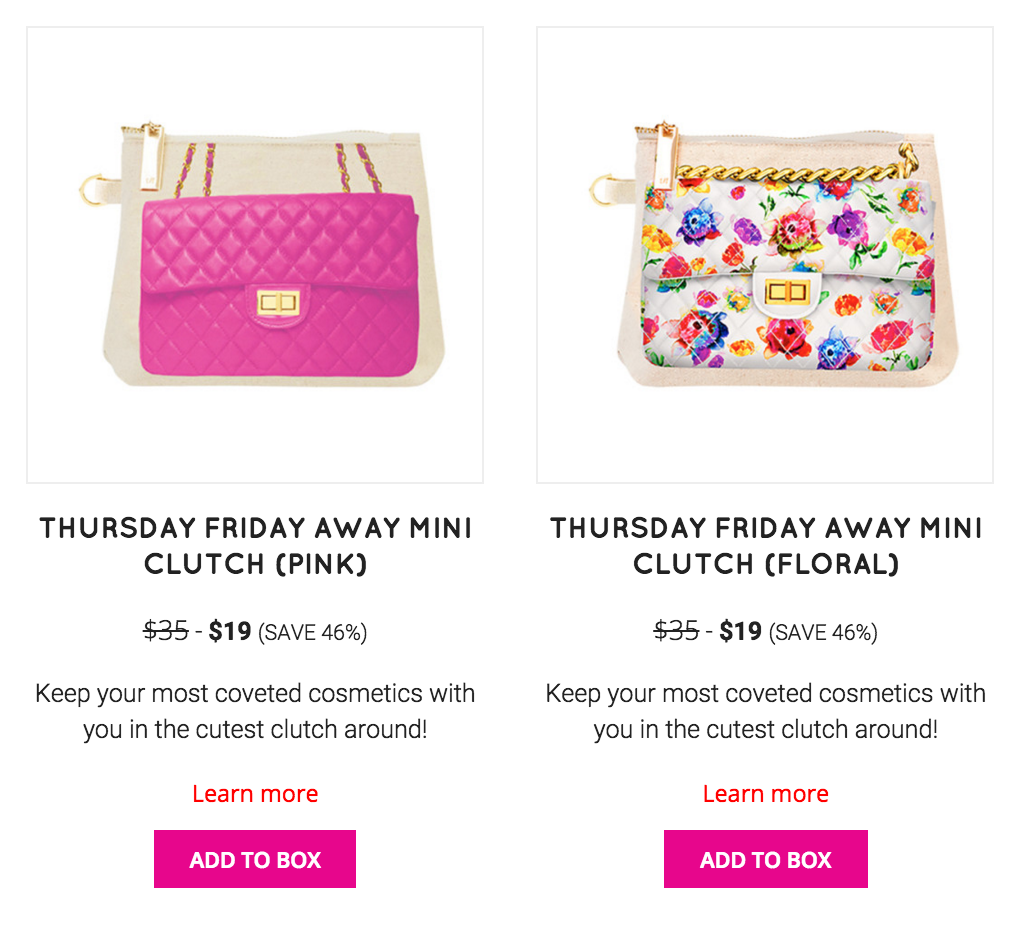Select the bold $19 price for floral clutch
Viewport: 1032px width, 952px height.
pos(740,631)
